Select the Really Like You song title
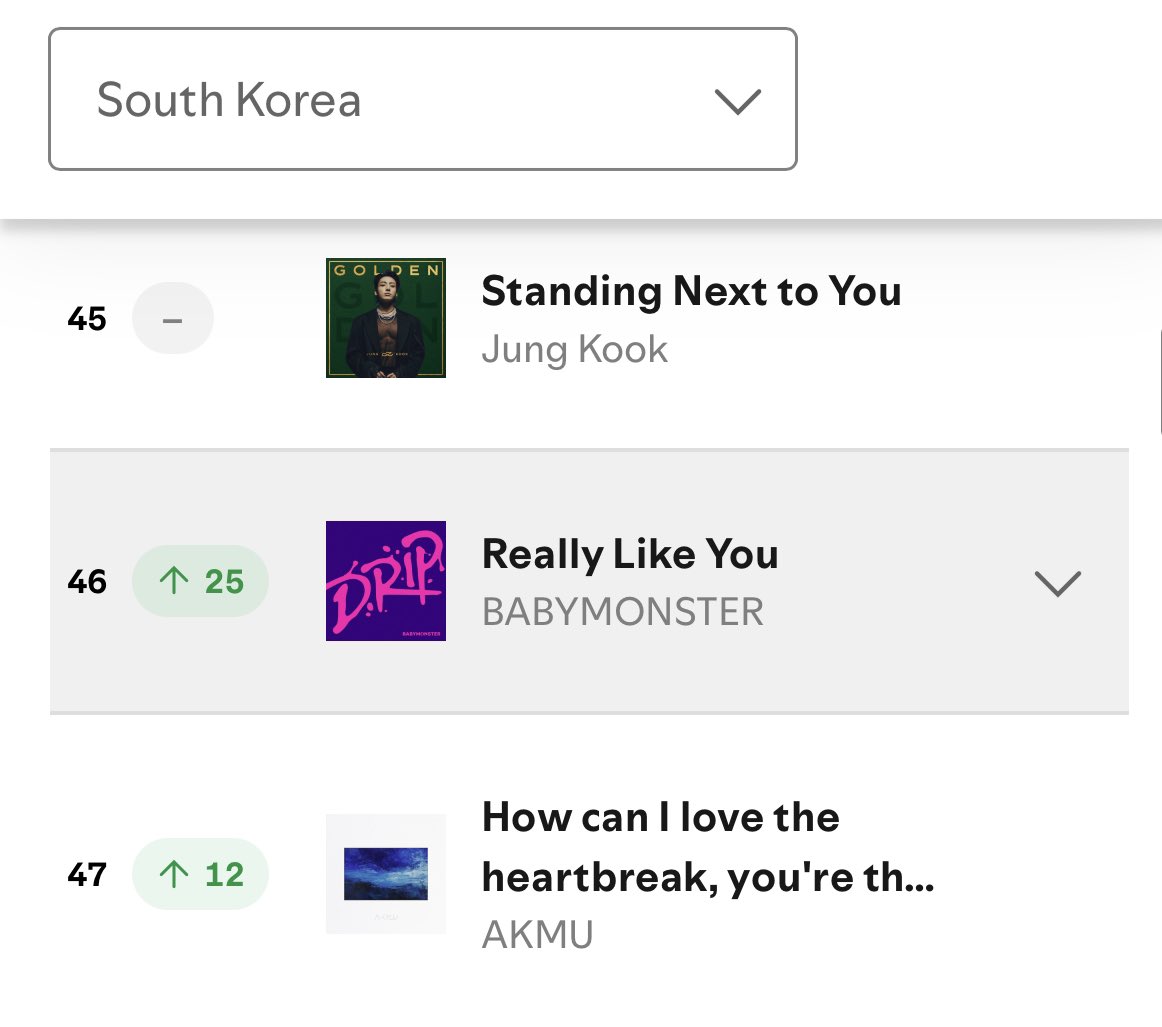Image resolution: width=1162 pixels, height=1027 pixels. (630, 554)
